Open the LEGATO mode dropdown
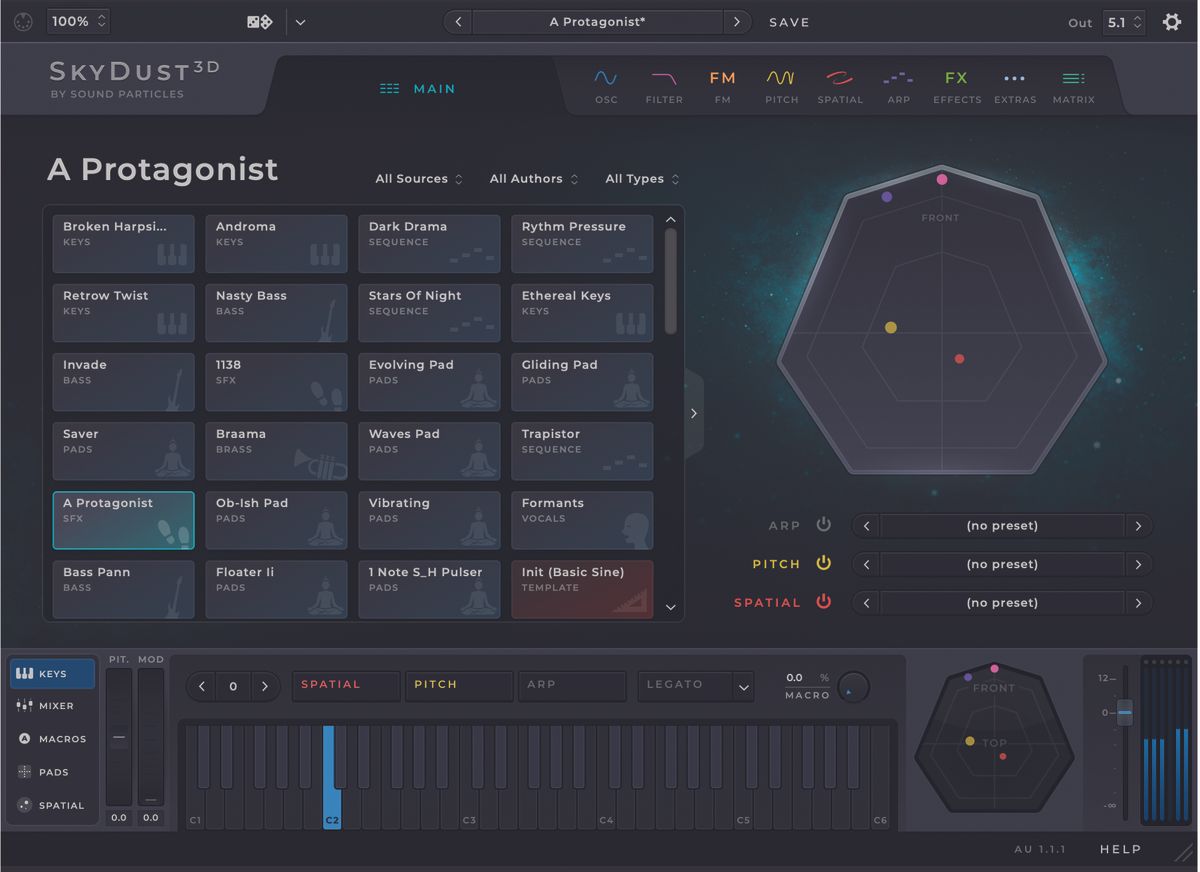This screenshot has width=1200, height=872. coord(696,686)
